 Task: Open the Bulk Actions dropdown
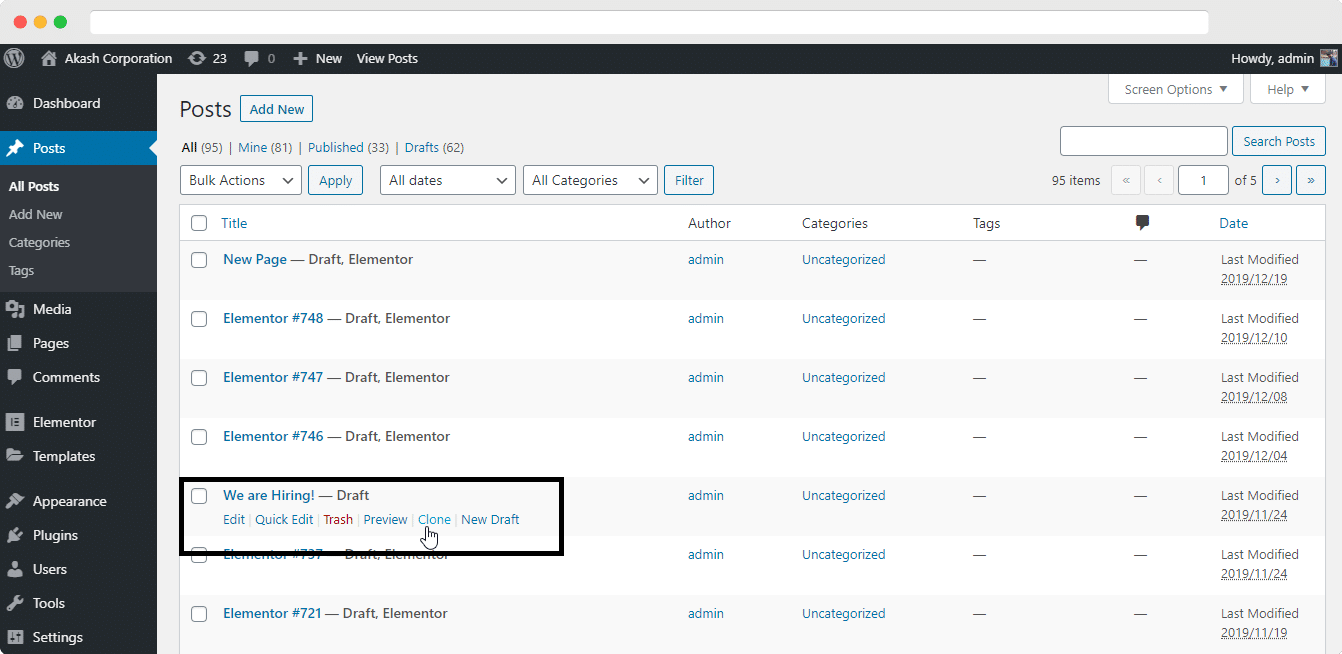[x=240, y=180]
